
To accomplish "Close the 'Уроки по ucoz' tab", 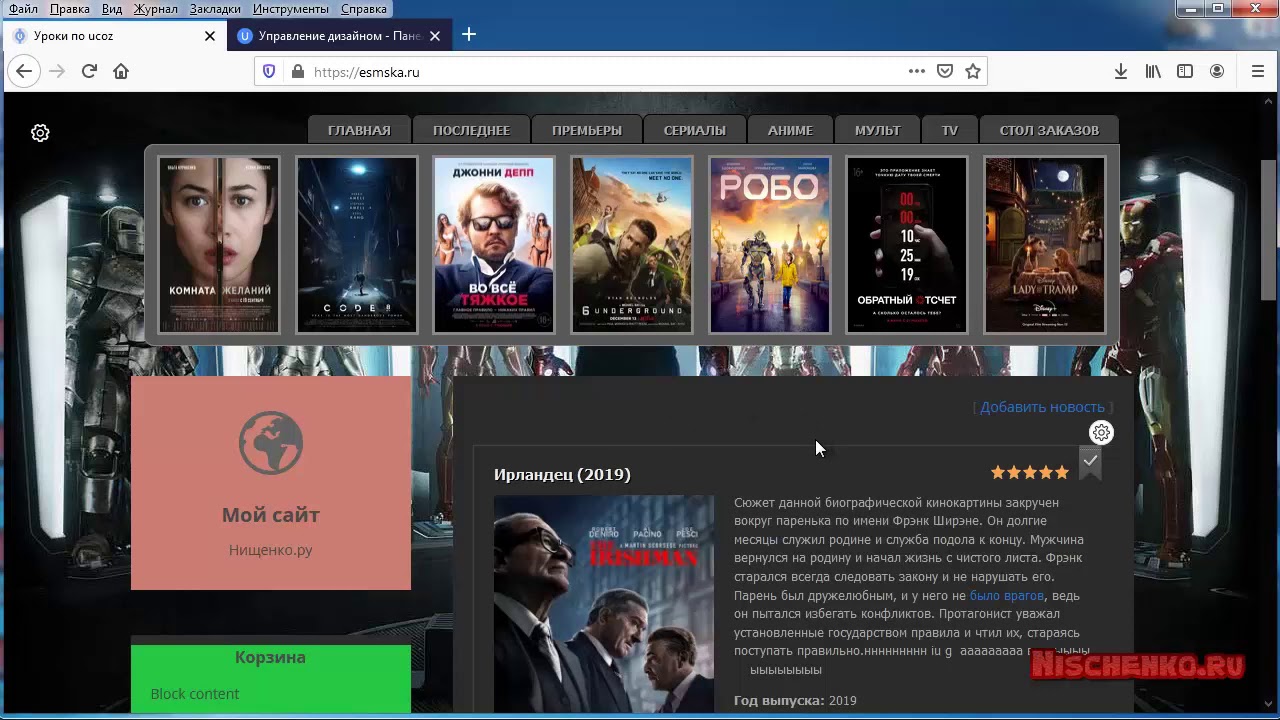I will pyautogui.click(x=210, y=36).
